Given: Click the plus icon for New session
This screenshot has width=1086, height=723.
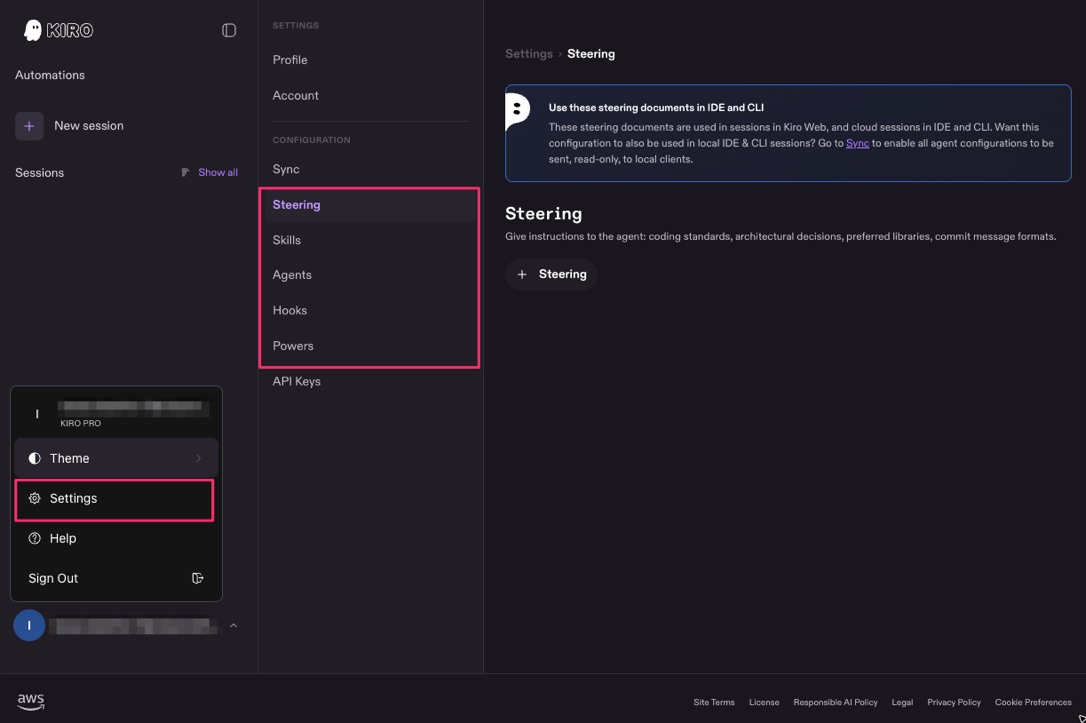Looking at the screenshot, I should [29, 126].
